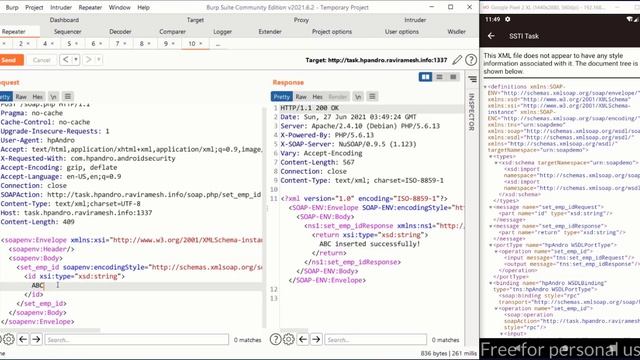
Task: Toggle non-printable chars in Response pane
Action: [358, 97]
